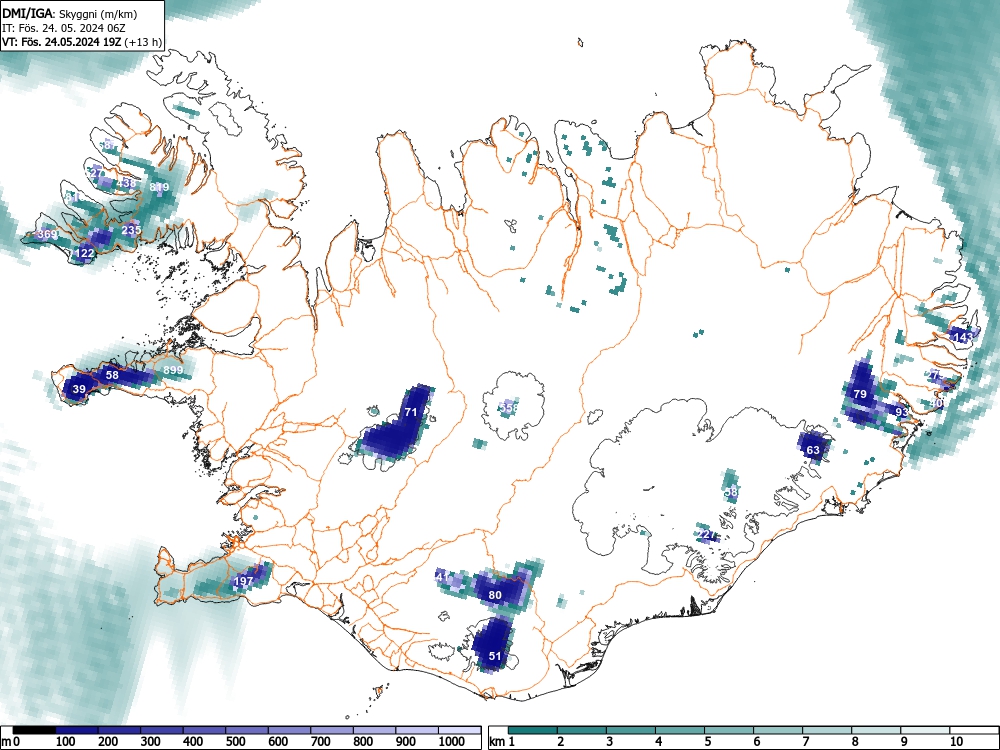Screen dimensions: 1000x750
Task: Click the '10' label in the km legend
Action: pyautogui.click(x=955, y=742)
